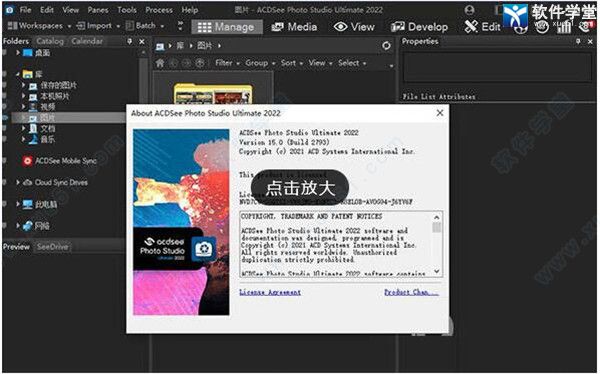
Task: Click the Home icon in the file list toolbar
Action: coord(160,63)
